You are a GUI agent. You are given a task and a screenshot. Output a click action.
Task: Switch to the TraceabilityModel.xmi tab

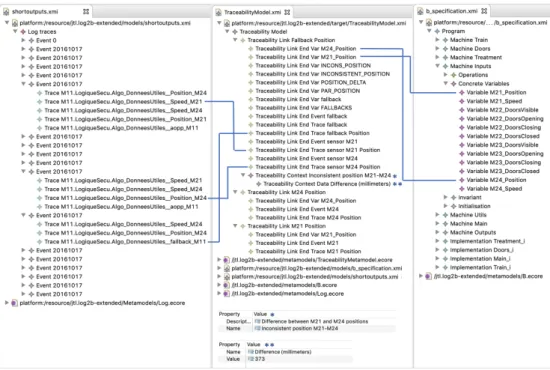tap(252, 12)
